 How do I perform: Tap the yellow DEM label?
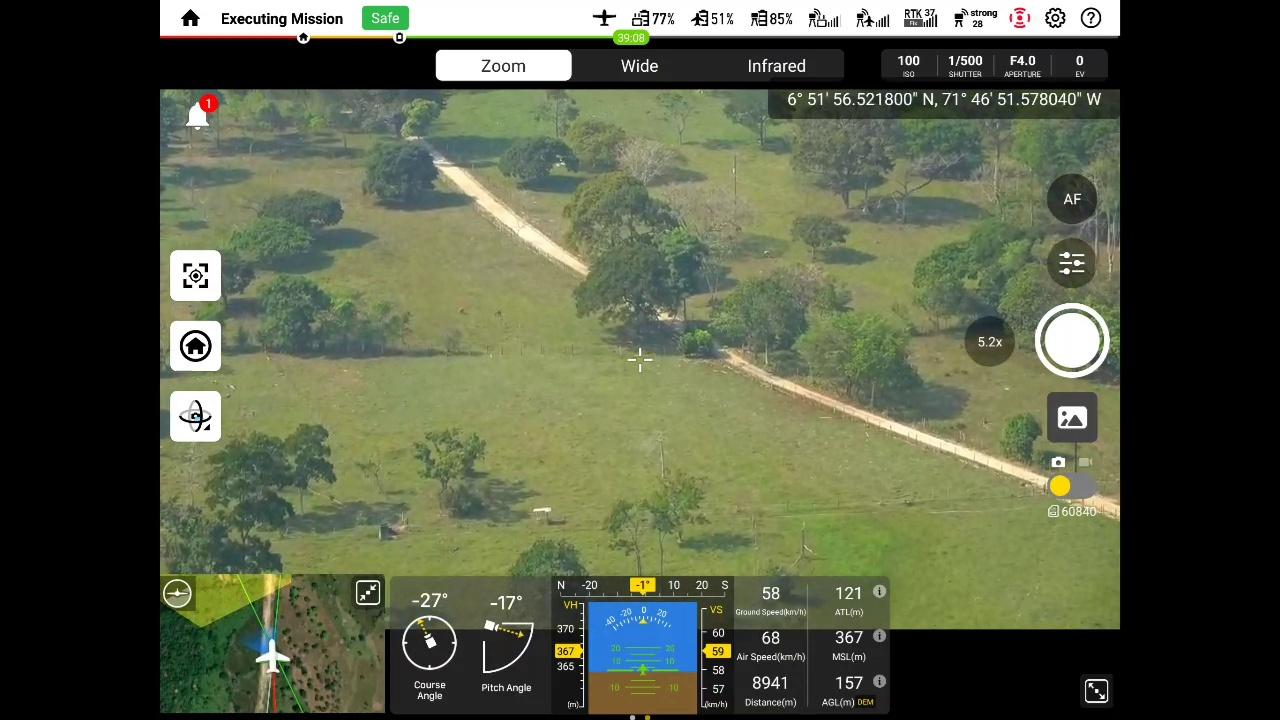pyautogui.click(x=865, y=702)
